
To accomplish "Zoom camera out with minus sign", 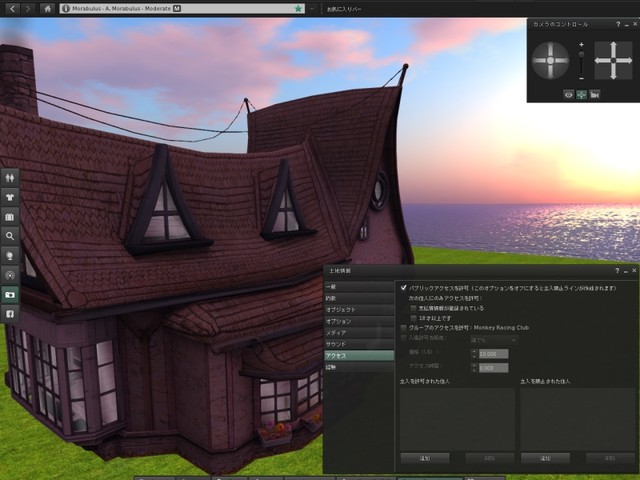I will [x=581, y=78].
